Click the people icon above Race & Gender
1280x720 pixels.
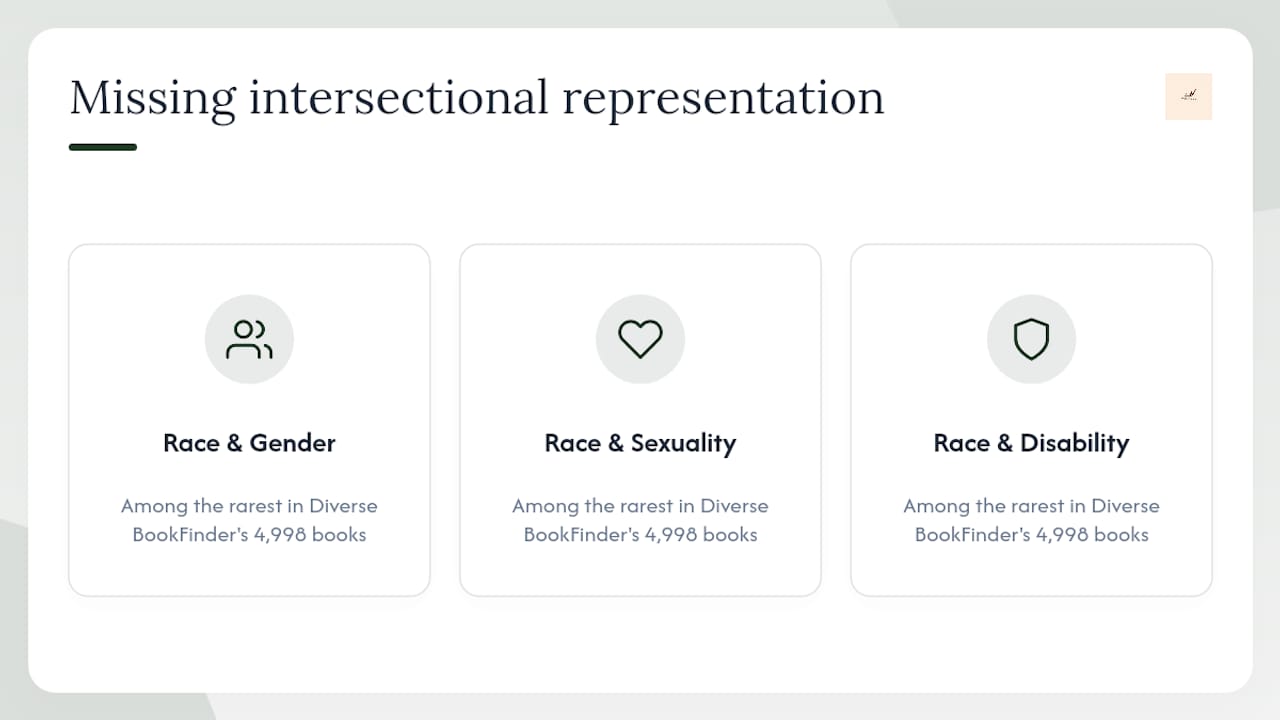249,339
